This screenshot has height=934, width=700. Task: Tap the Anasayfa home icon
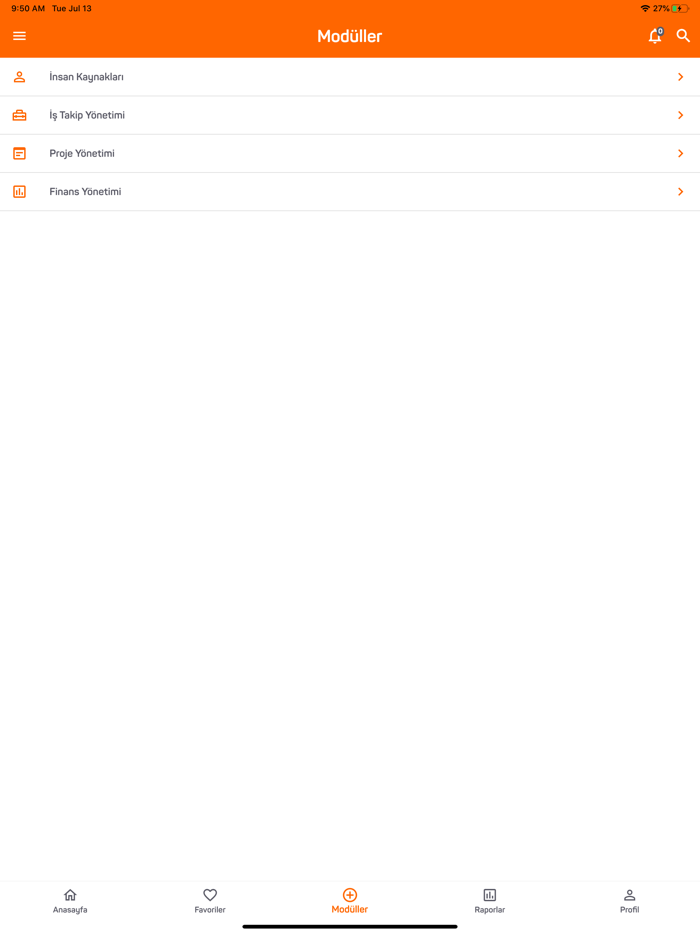point(70,895)
